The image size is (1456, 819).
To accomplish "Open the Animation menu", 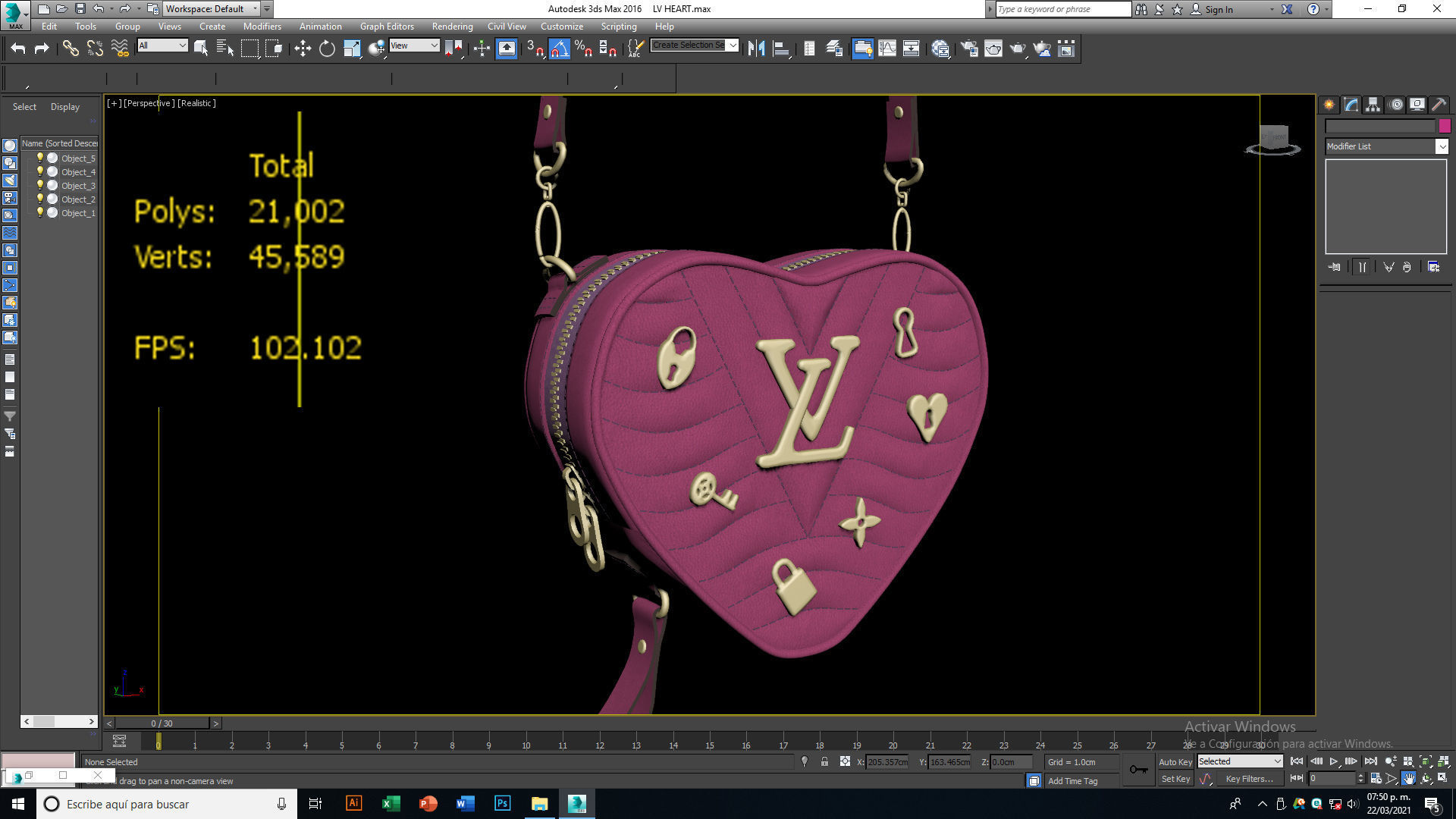I will [x=320, y=26].
